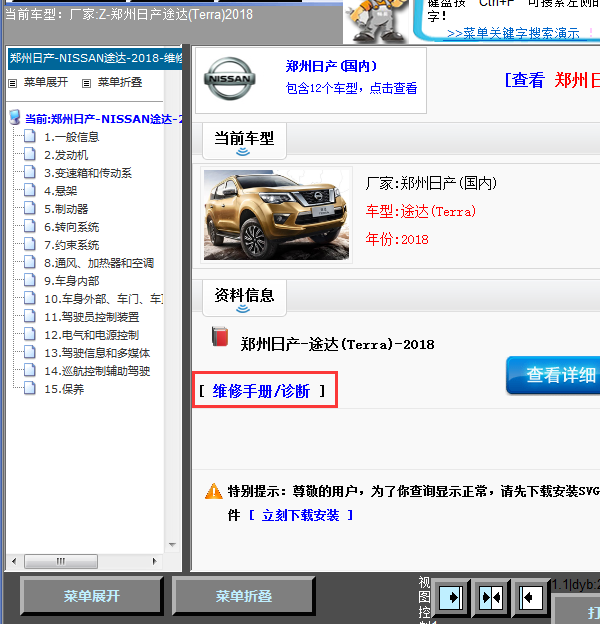The height and width of the screenshot is (624, 600).
Task: Click page icon of 2.发动机
Action: [29, 154]
